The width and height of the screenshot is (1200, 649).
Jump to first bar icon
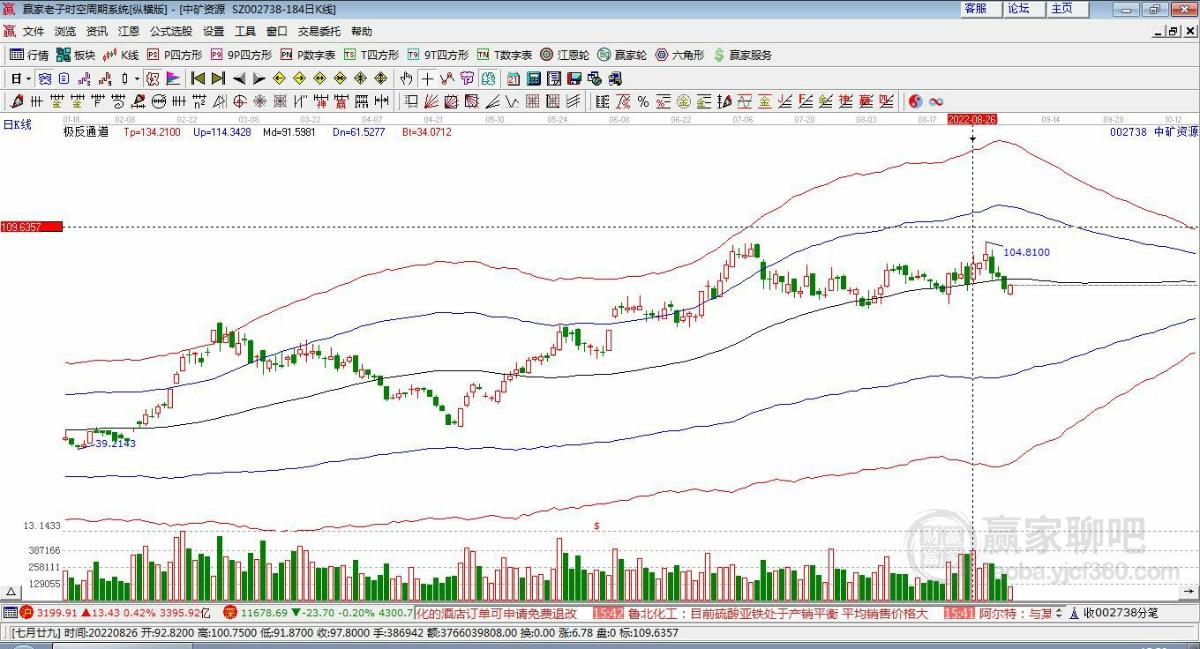(198, 78)
